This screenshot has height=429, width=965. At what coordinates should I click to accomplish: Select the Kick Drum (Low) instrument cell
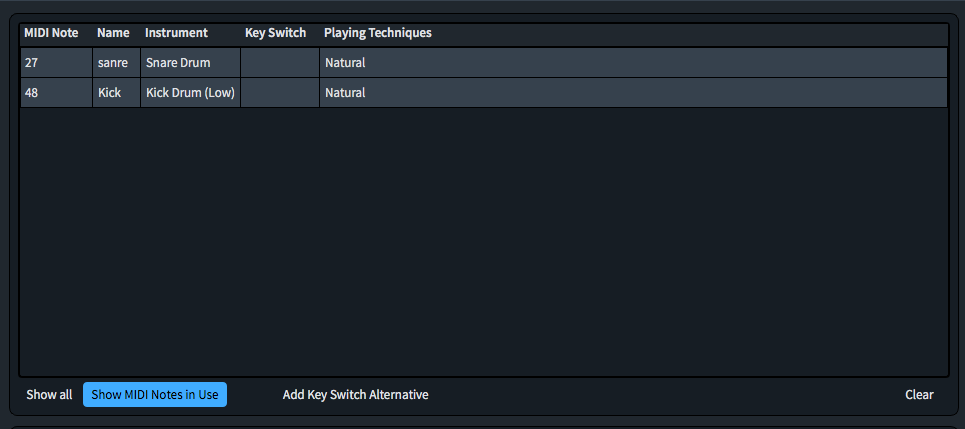(190, 93)
